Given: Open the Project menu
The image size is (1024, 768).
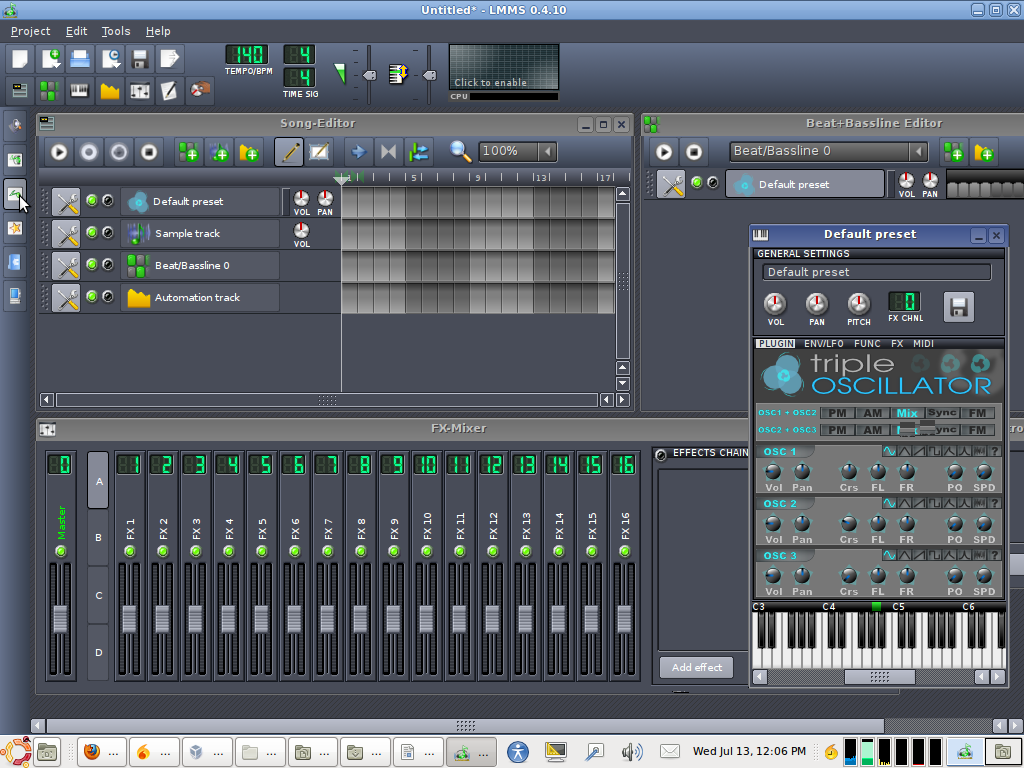Looking at the screenshot, I should tap(30, 31).
